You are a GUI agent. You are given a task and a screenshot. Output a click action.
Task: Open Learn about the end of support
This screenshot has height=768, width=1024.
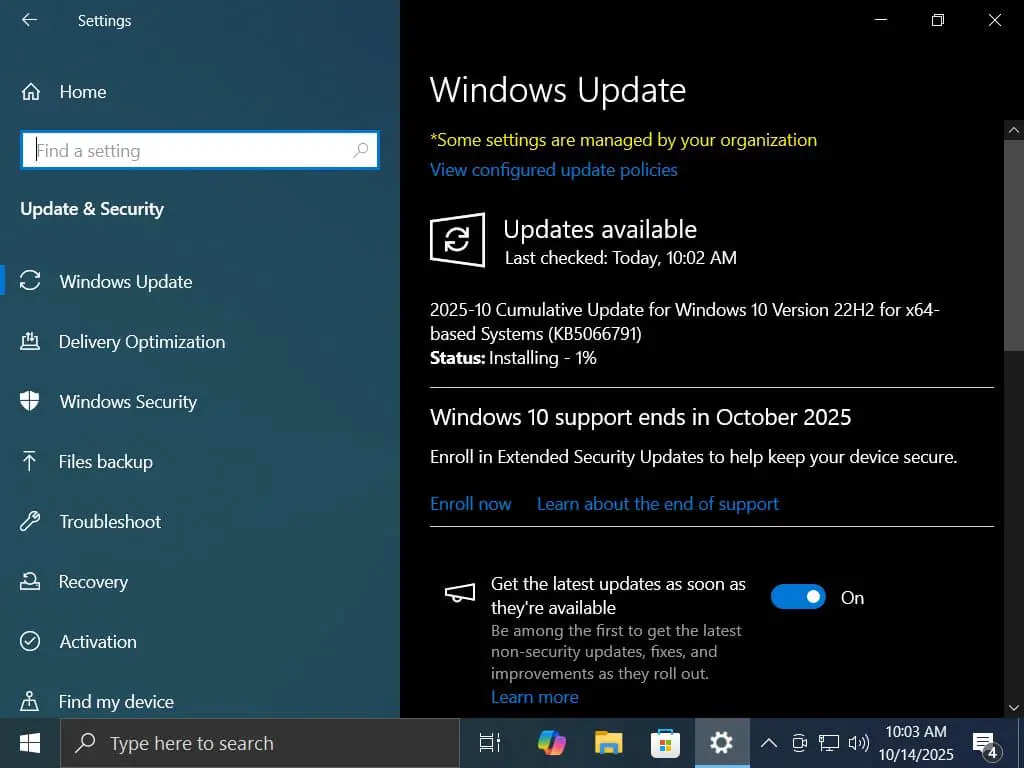point(657,504)
